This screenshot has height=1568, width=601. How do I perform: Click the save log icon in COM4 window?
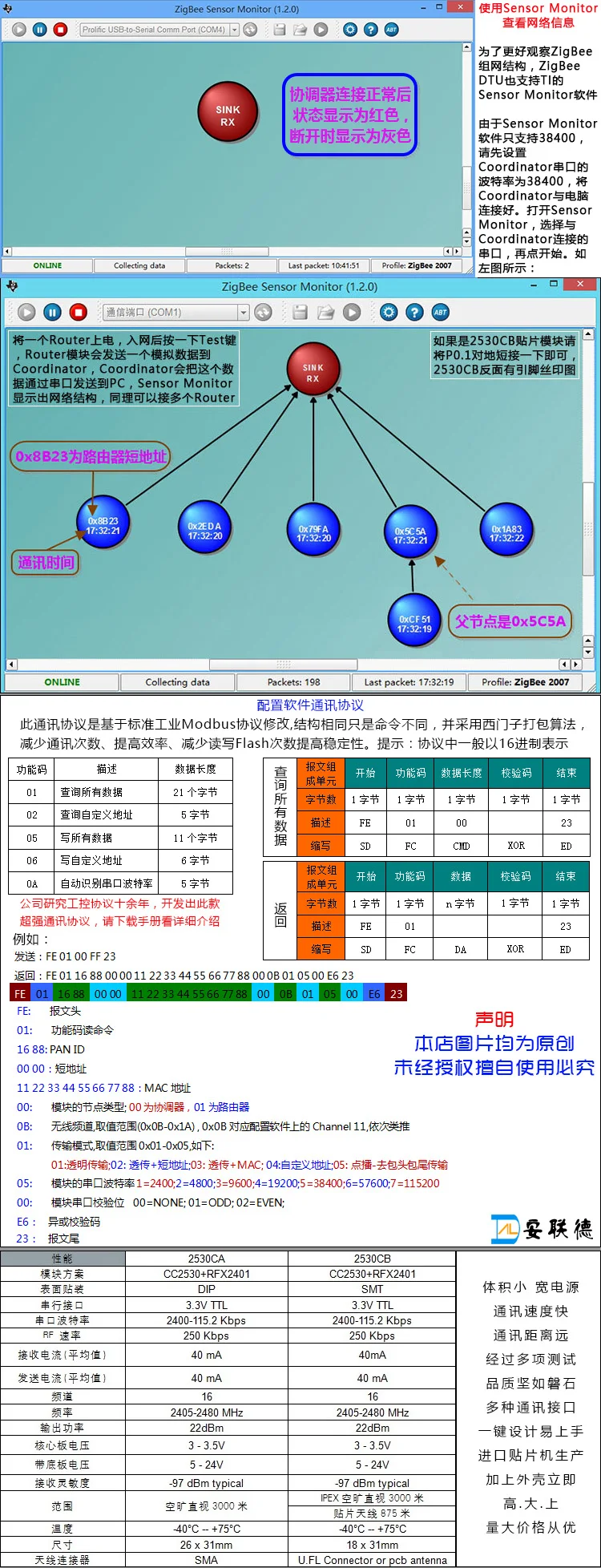[x=280, y=30]
